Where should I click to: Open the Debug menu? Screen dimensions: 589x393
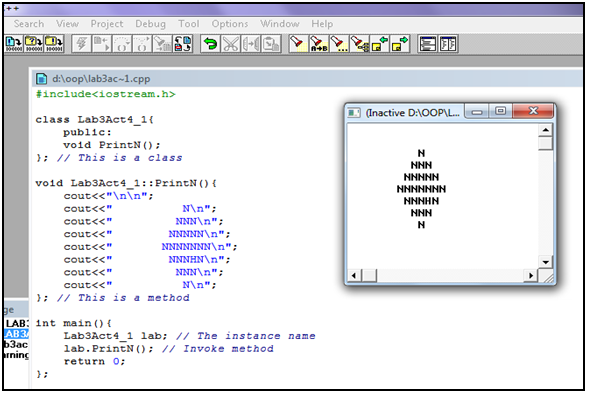[x=150, y=24]
